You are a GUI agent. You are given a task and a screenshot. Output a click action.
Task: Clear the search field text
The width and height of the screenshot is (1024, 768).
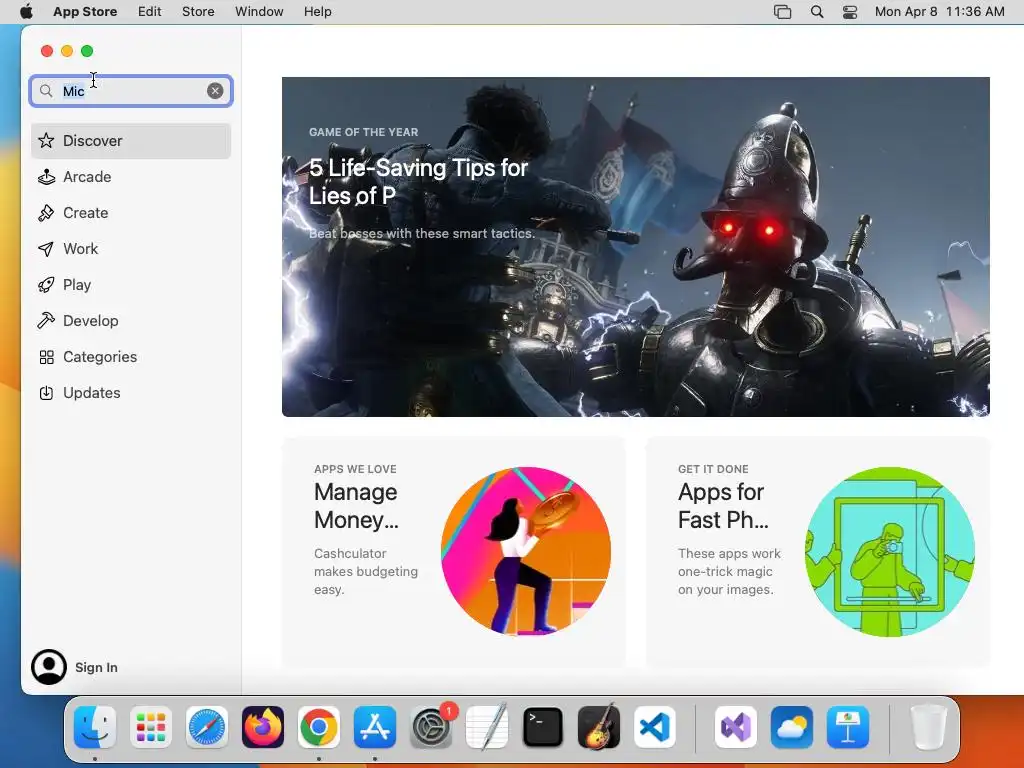215,91
